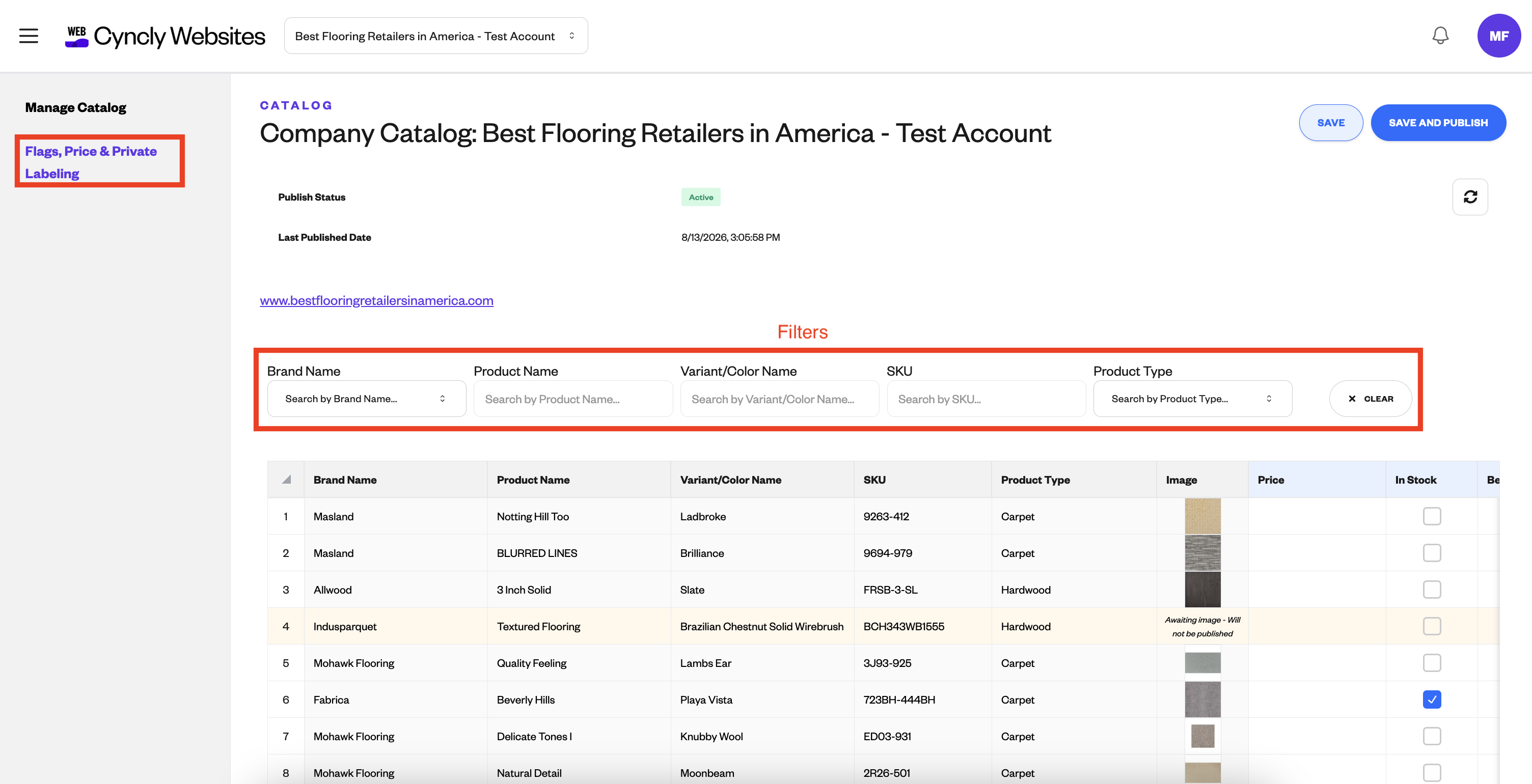
Task: Check In Stock for BLURRED LINES
Action: [x=1432, y=553]
